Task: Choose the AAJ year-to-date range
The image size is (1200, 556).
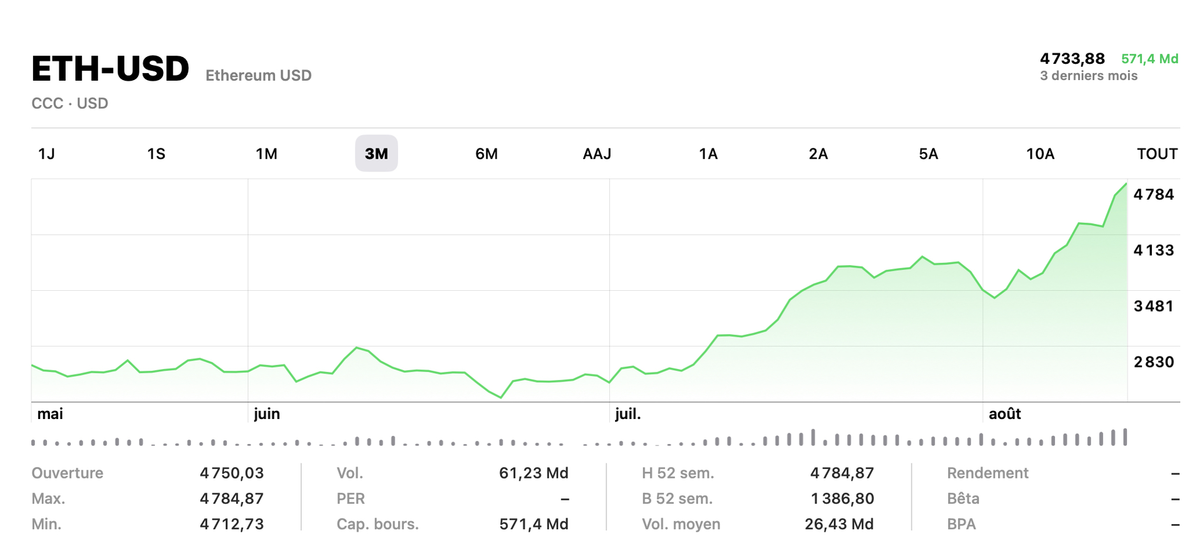Action: coord(597,154)
